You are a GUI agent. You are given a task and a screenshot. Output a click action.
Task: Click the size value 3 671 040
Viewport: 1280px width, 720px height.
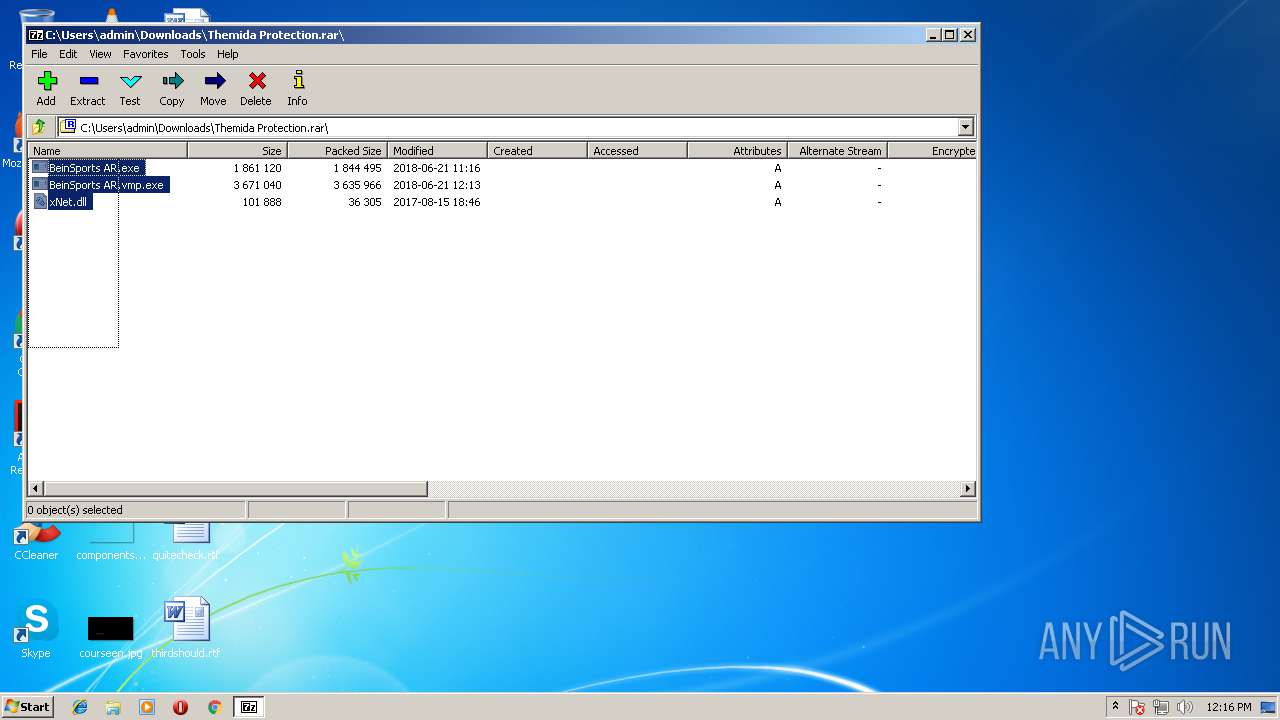click(x=257, y=185)
